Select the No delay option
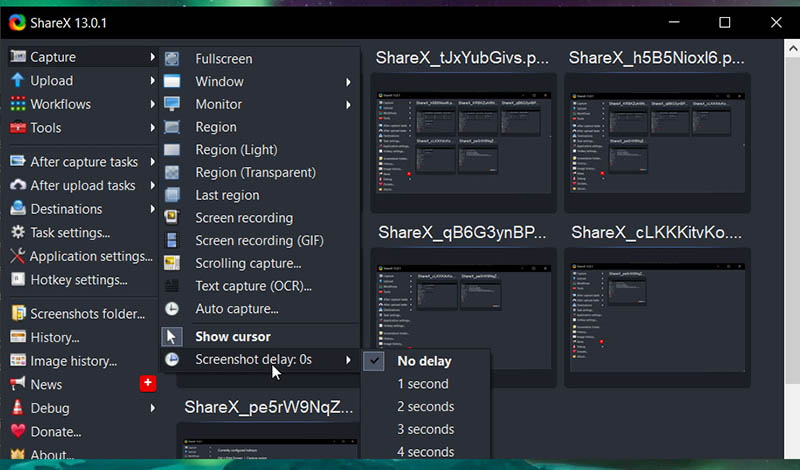The height and width of the screenshot is (470, 800). click(426, 361)
